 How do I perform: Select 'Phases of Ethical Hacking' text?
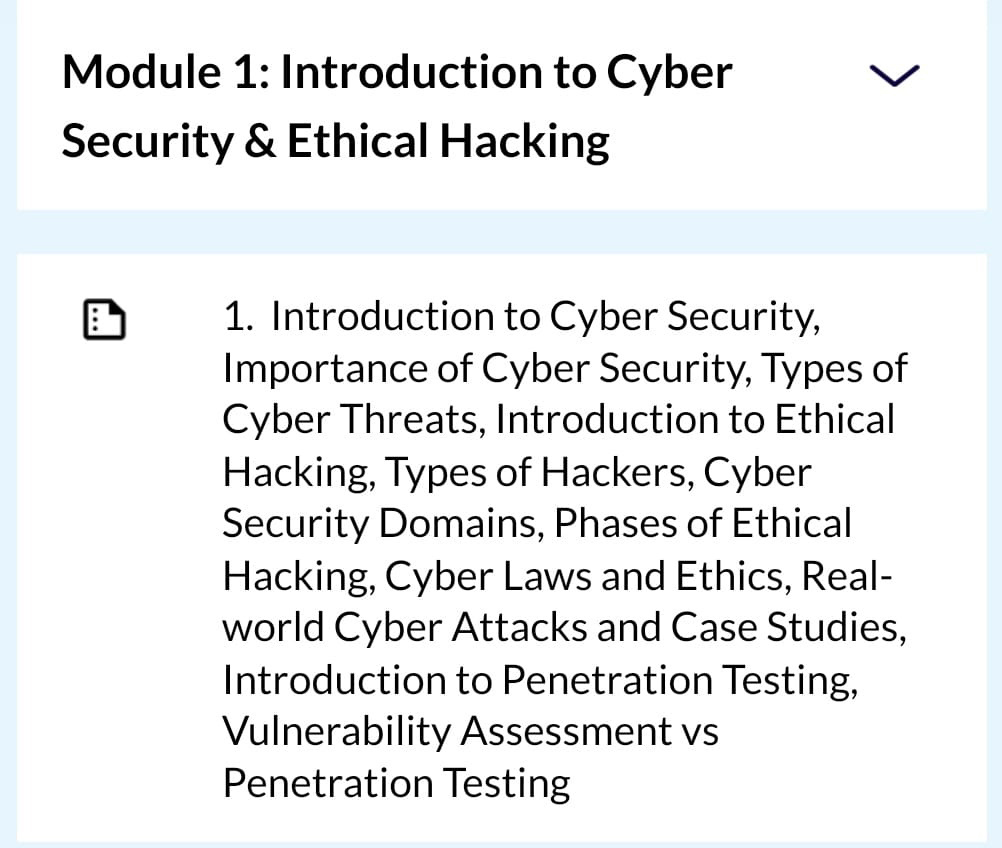pos(703,523)
